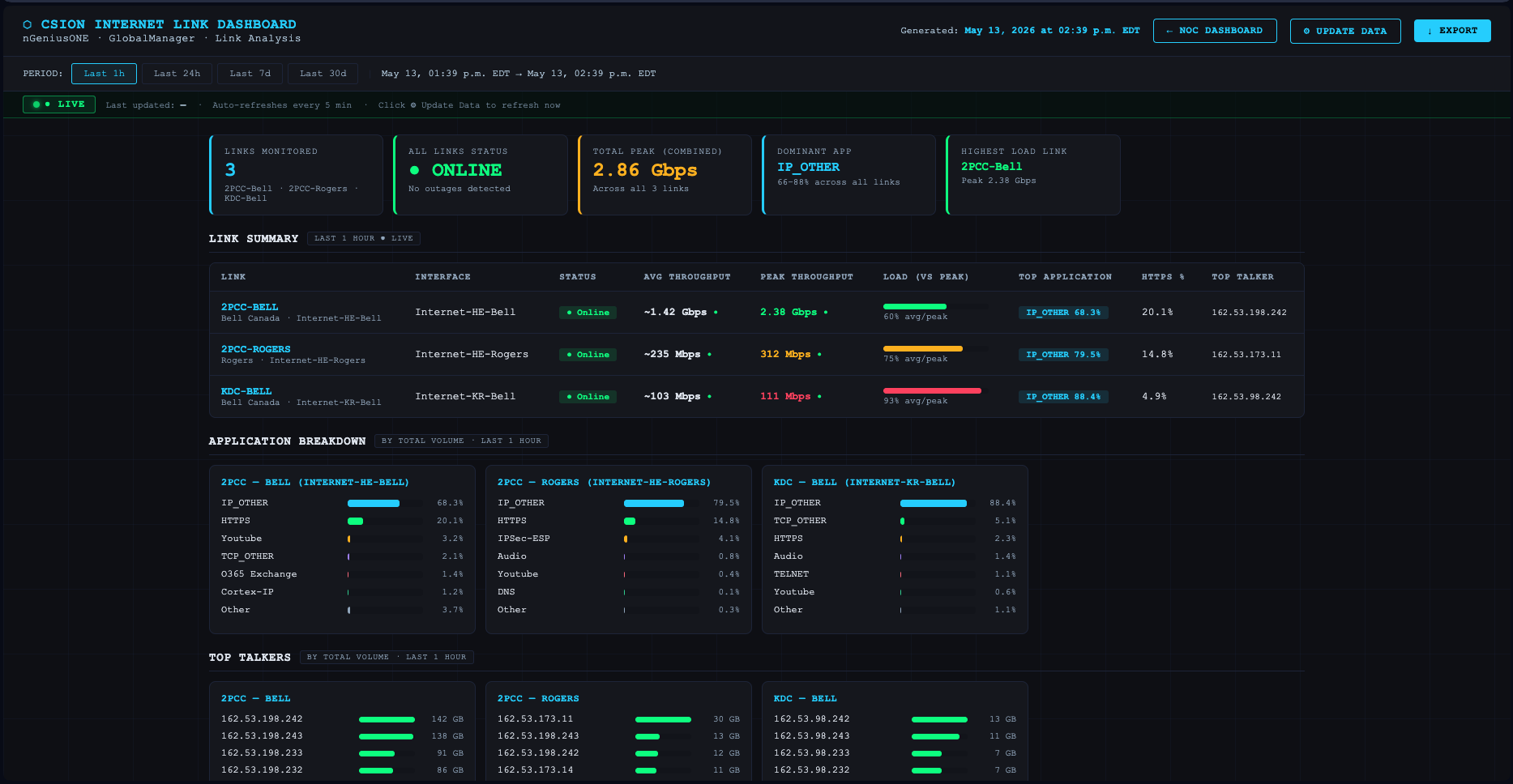Screen dimensions: 1513x784
Task: Click the IPSec-ESP row in Rogers breakdown
Action: coord(618,539)
